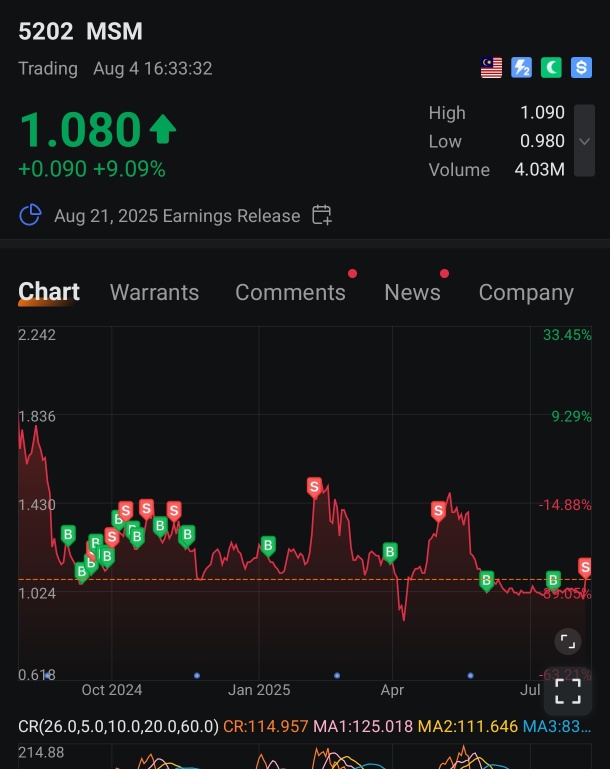Viewport: 610px width, 769px height.
Task: Tap the latest sell marker at chart right edge
Action: 585,568
